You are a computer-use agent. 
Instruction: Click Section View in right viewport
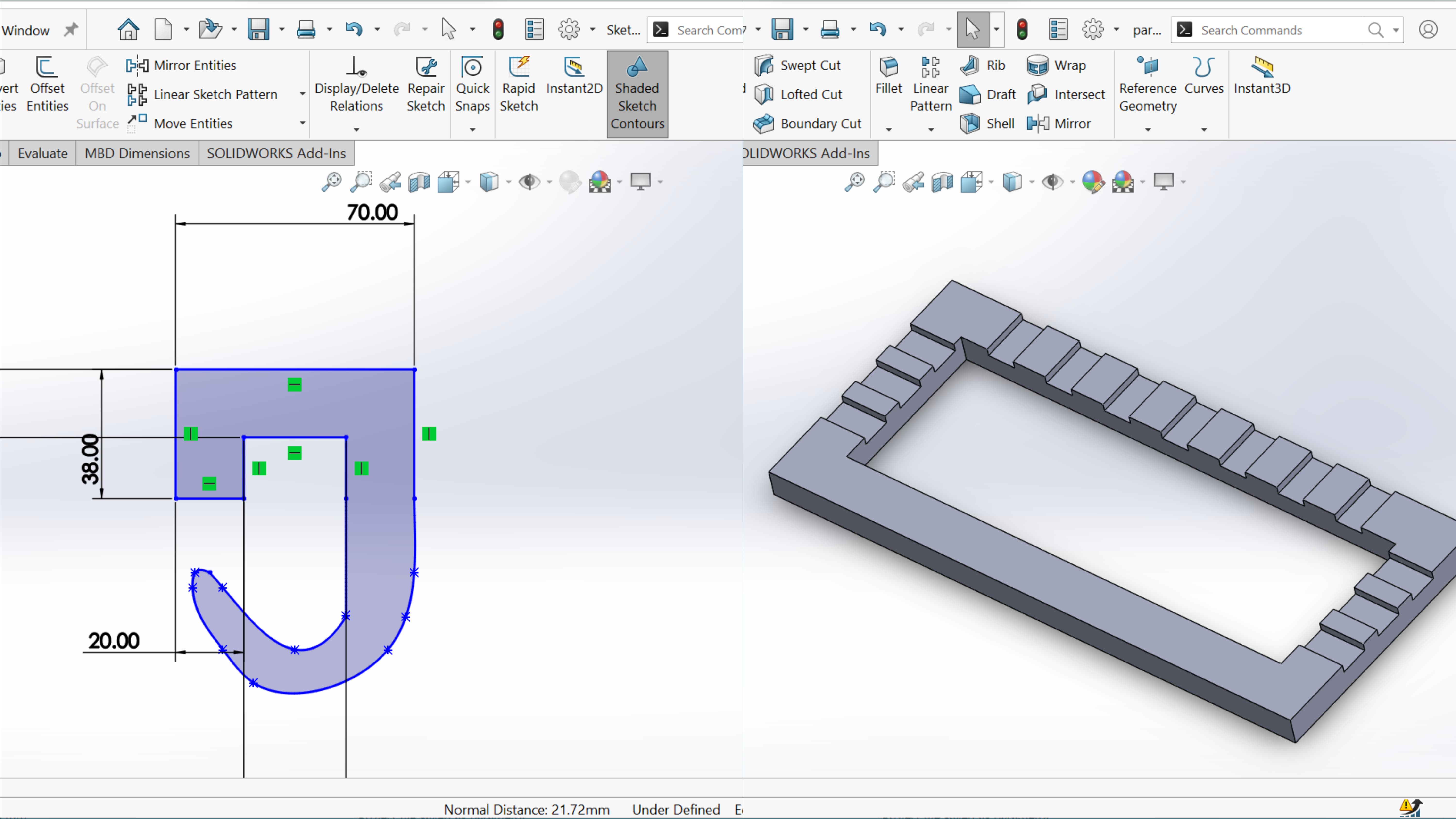(x=942, y=182)
